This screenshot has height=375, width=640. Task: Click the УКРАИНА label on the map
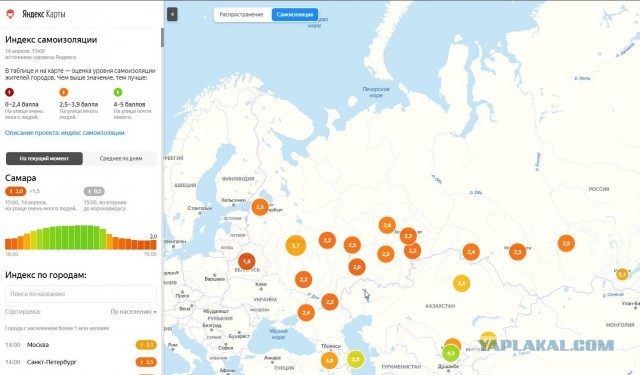tap(265, 300)
